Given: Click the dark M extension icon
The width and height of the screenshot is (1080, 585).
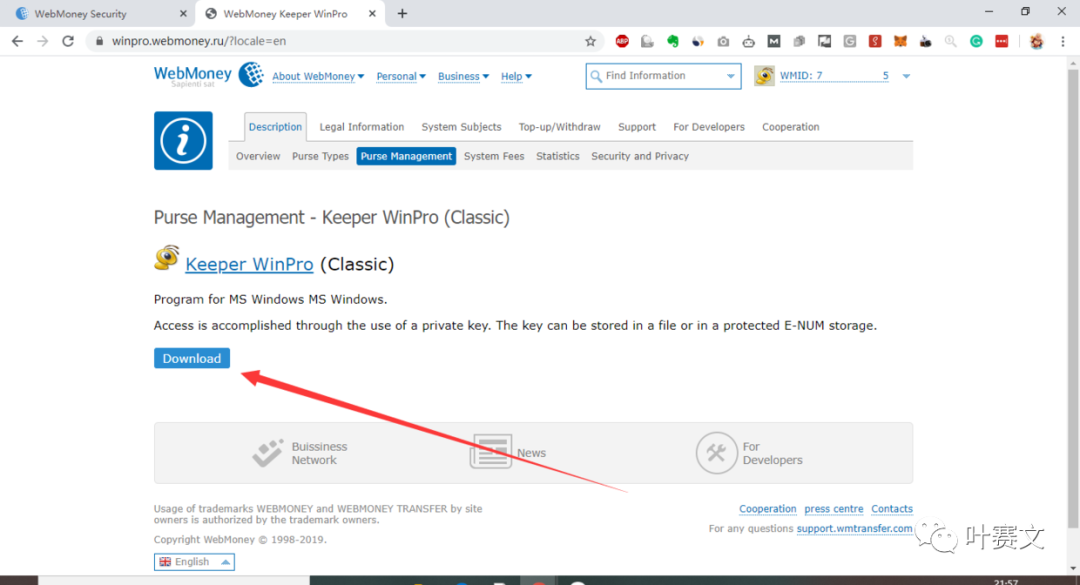Looking at the screenshot, I should pos(774,41).
